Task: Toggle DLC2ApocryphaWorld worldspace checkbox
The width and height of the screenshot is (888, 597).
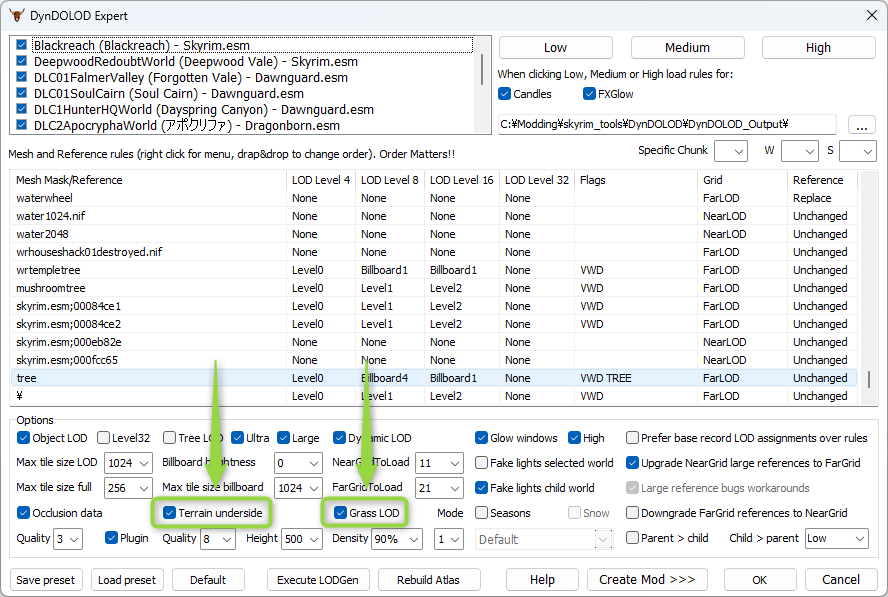Action: (x=22, y=125)
